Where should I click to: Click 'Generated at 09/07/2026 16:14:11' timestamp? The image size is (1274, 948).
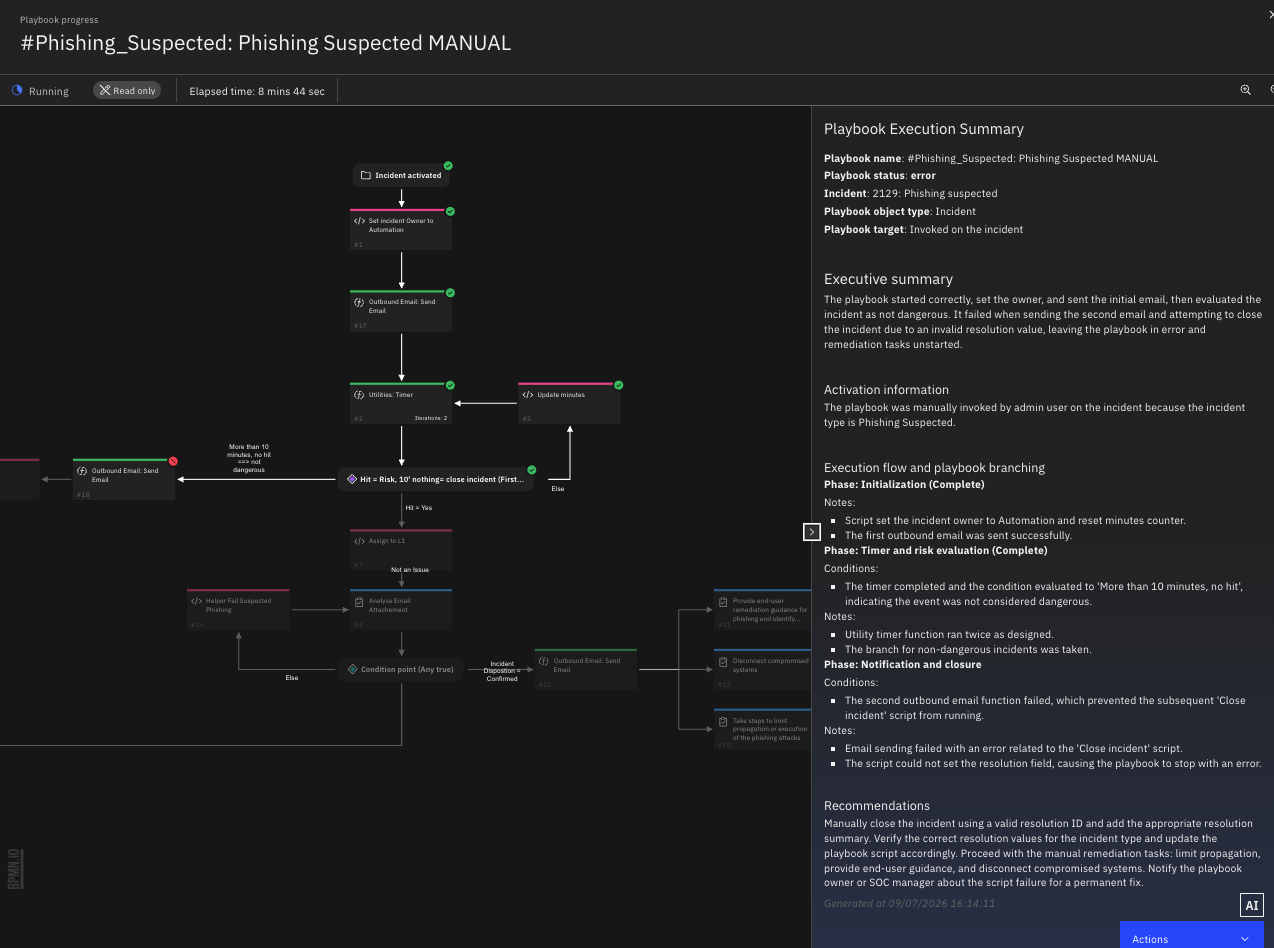(x=909, y=903)
